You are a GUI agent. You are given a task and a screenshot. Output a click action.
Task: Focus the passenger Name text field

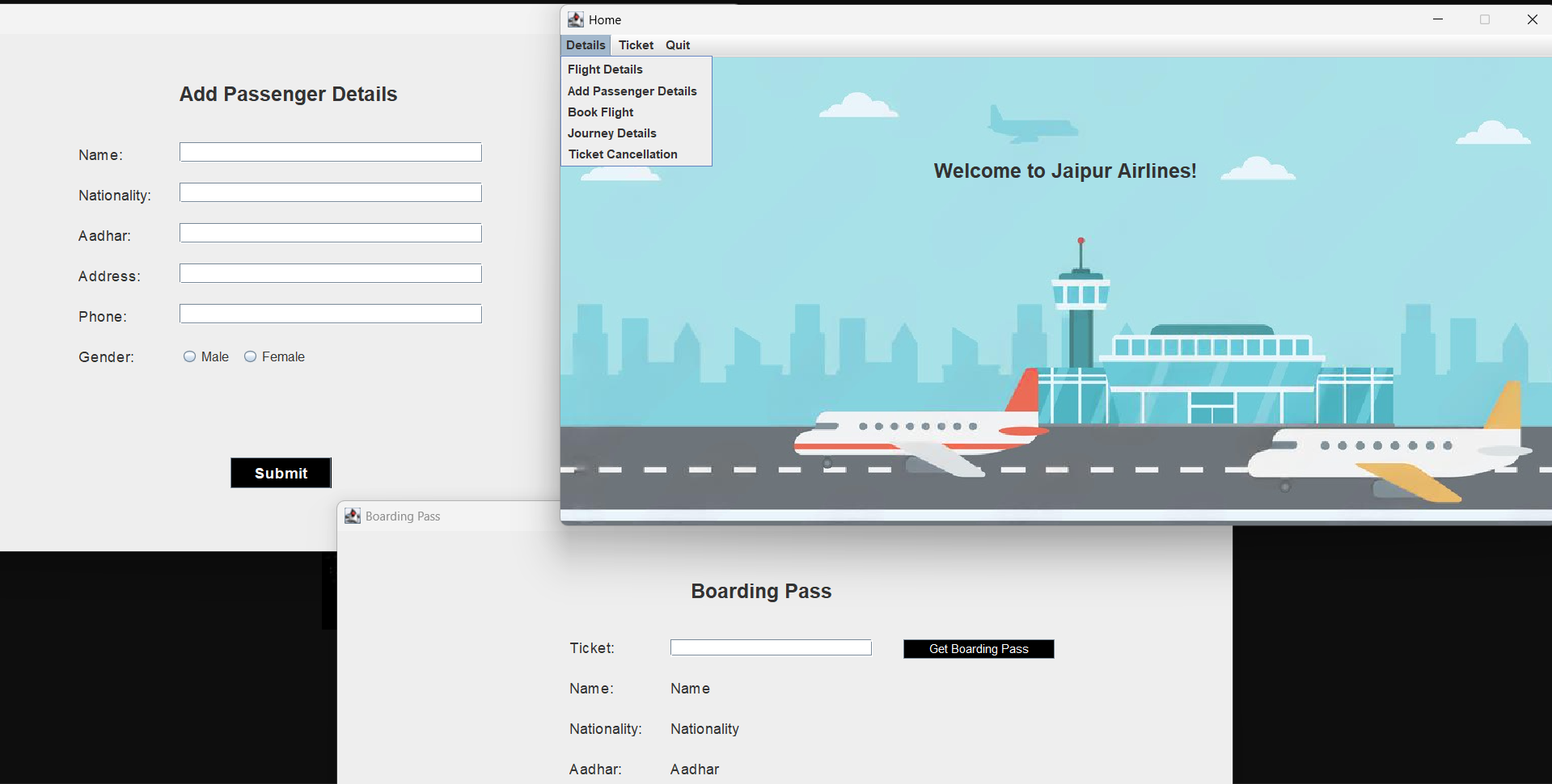[x=330, y=152]
